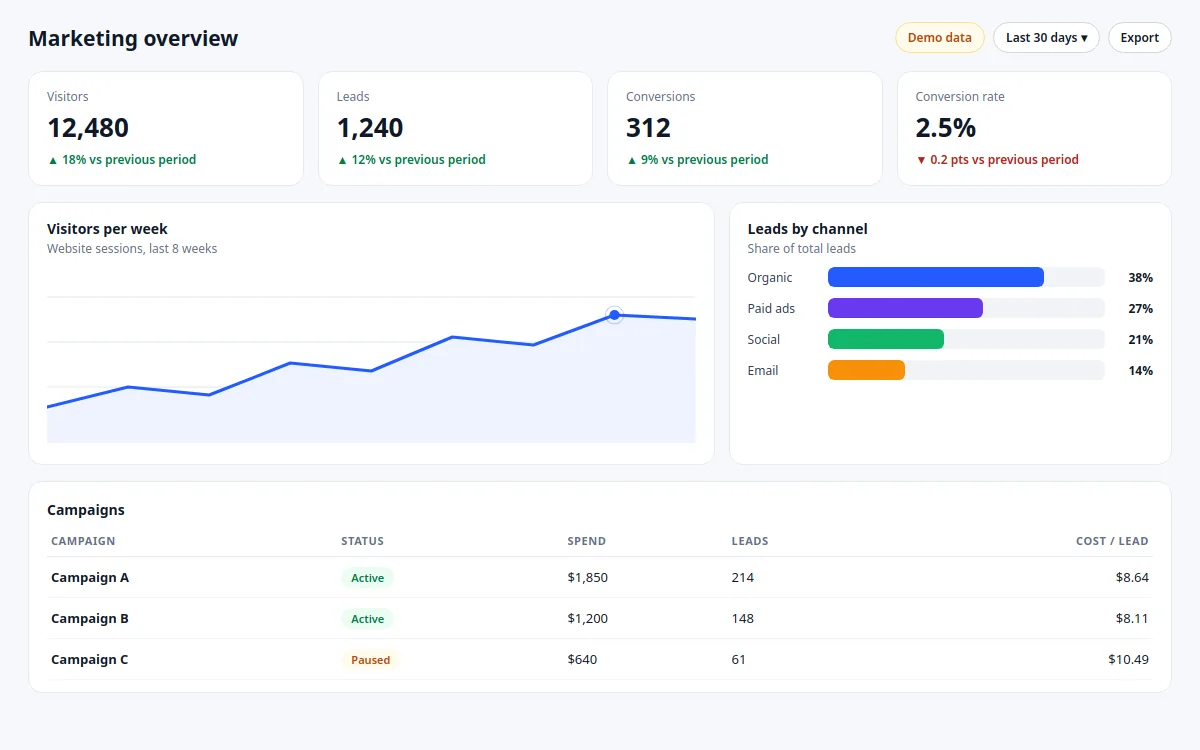Click the 61 leads value
This screenshot has height=750, width=1200.
coord(739,659)
